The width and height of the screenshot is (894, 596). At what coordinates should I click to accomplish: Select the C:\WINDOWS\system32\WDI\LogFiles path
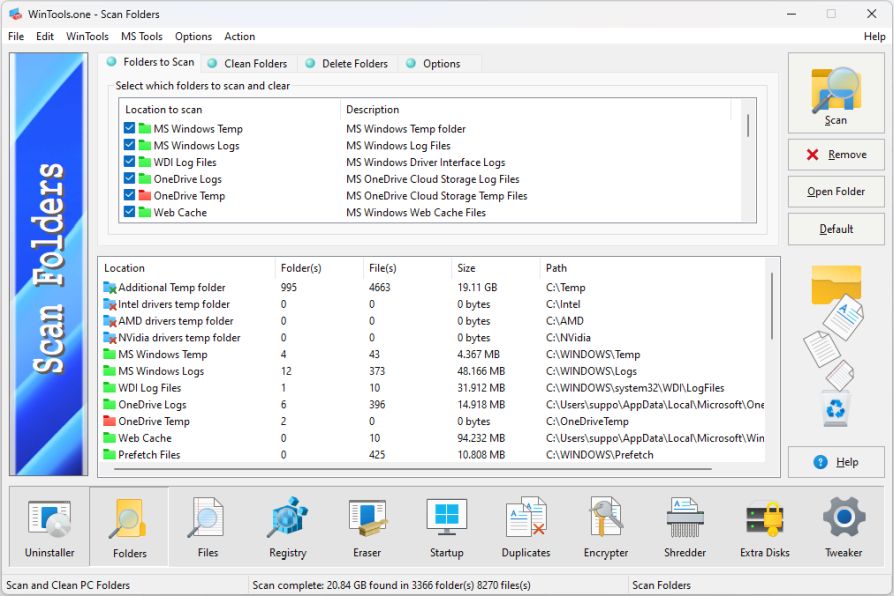click(635, 388)
